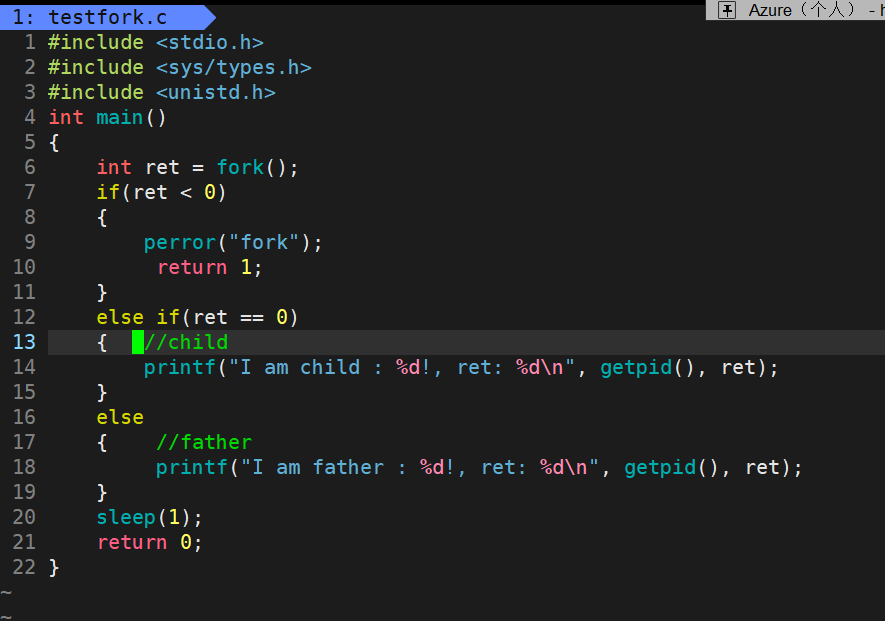The width and height of the screenshot is (885, 621).
Task: Click line number 13 in gutter
Action: point(24,342)
